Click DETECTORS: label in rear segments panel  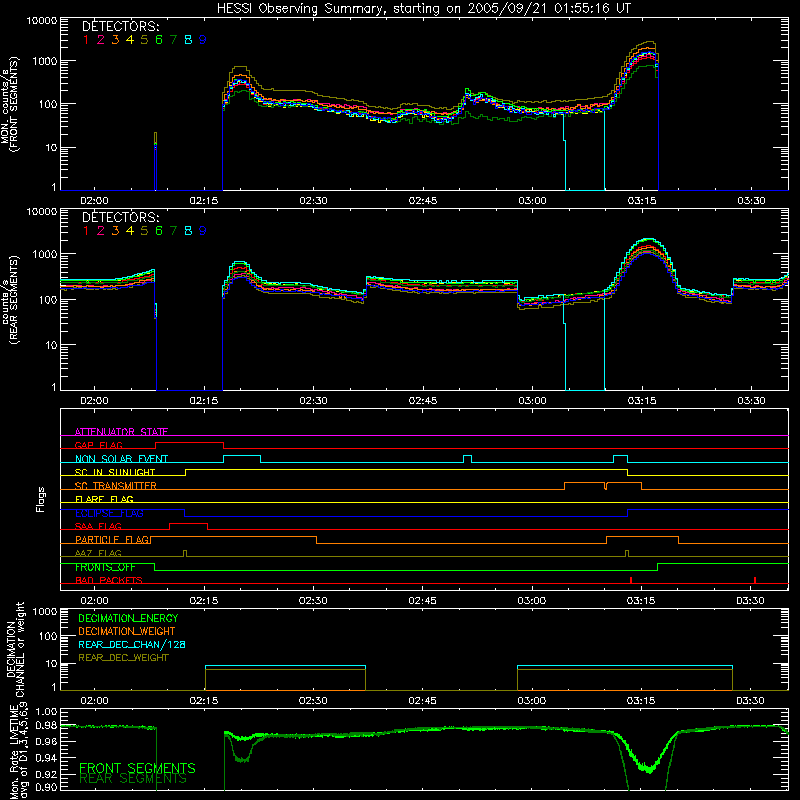pos(120,217)
